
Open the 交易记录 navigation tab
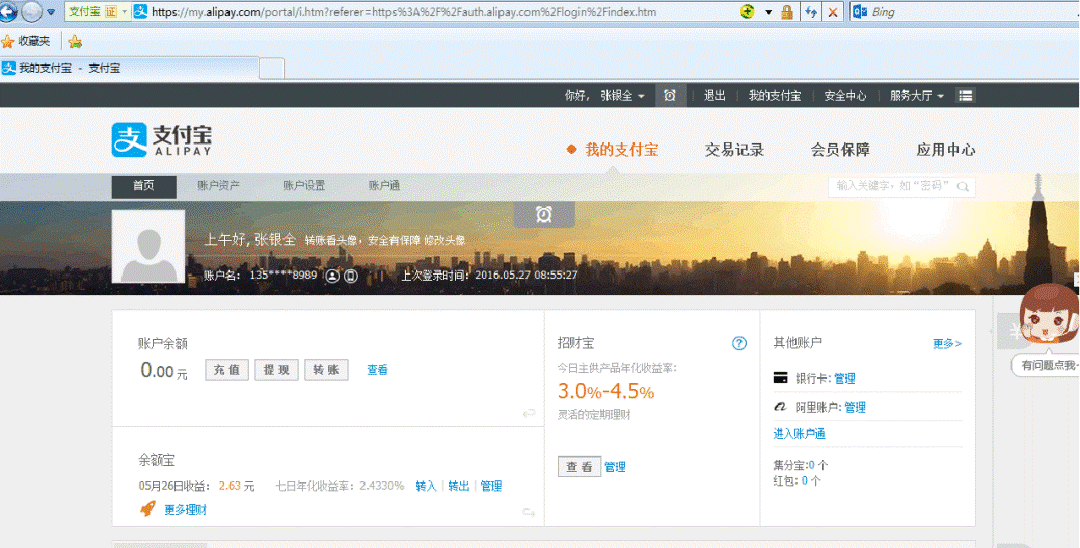(x=734, y=150)
